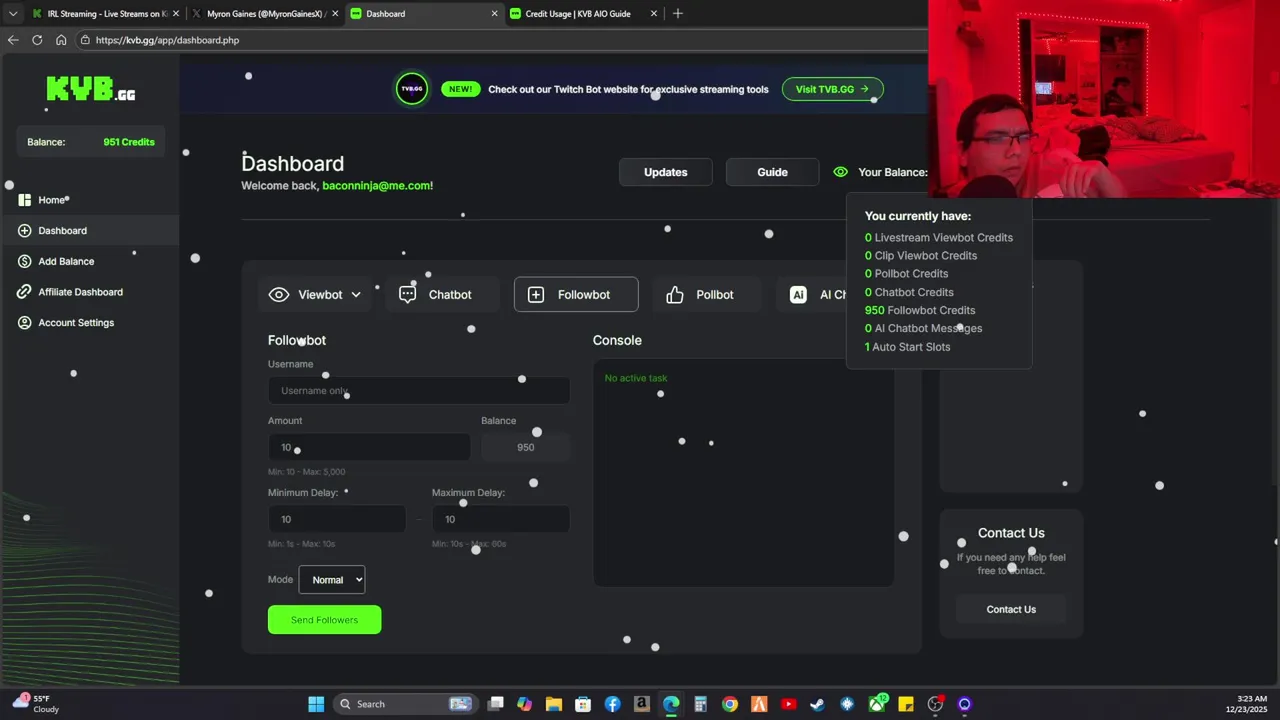Image resolution: width=1280 pixels, height=720 pixels.
Task: Open YouTube from taskbar
Action: (788, 704)
